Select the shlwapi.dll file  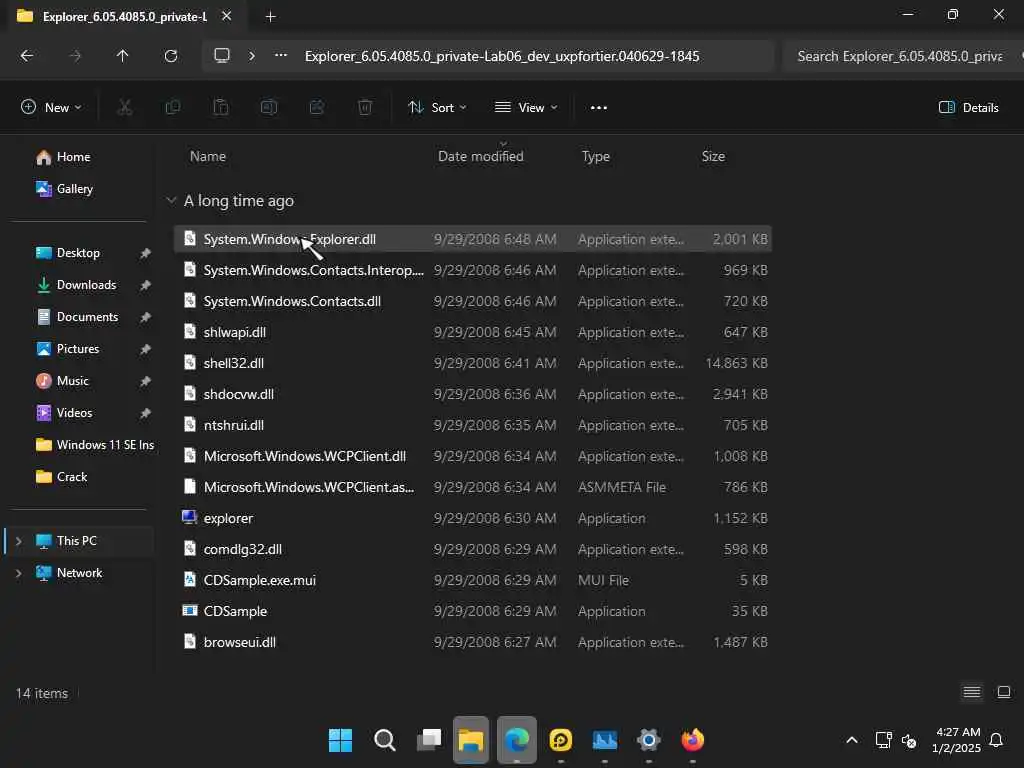tap(473, 332)
